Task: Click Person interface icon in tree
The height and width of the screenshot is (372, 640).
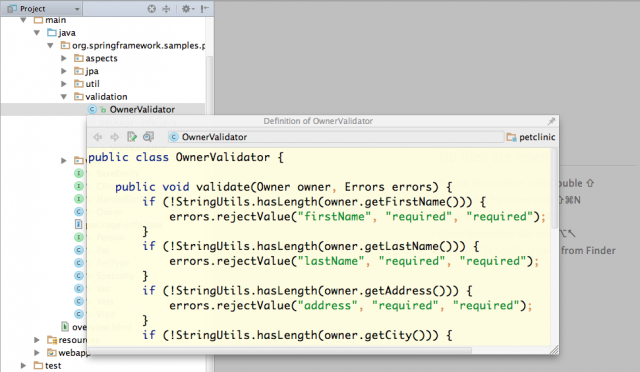Action: (x=79, y=237)
